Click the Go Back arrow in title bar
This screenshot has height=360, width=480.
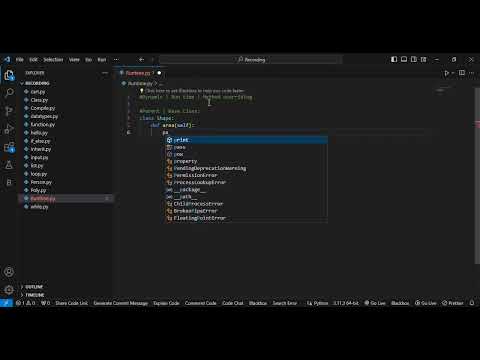pyautogui.click(x=141, y=60)
